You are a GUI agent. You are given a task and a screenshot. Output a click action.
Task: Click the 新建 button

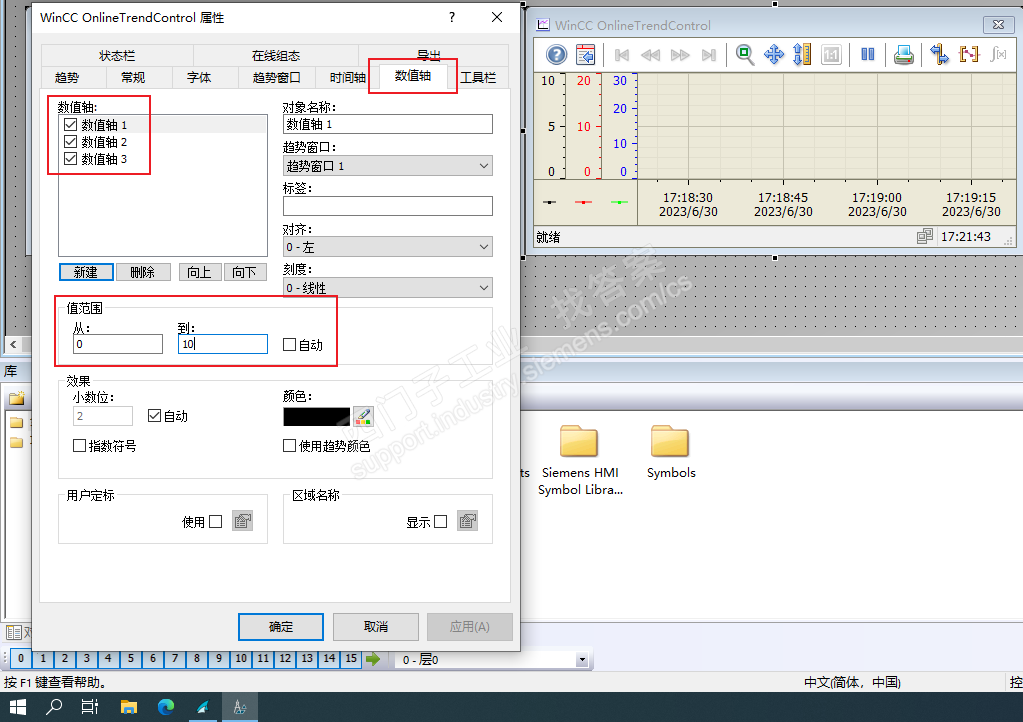pos(86,272)
